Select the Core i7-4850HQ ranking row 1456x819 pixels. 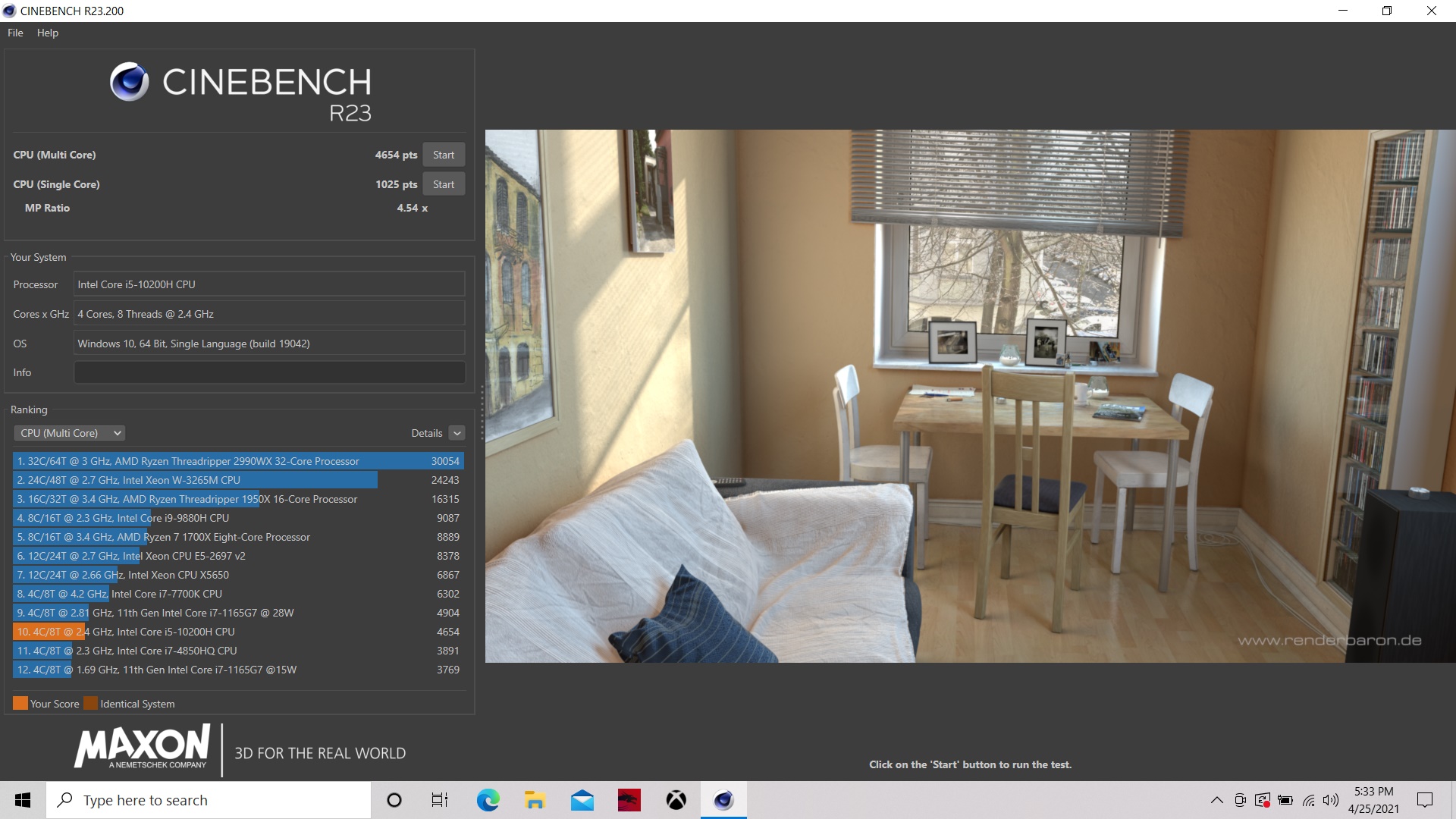coord(238,651)
